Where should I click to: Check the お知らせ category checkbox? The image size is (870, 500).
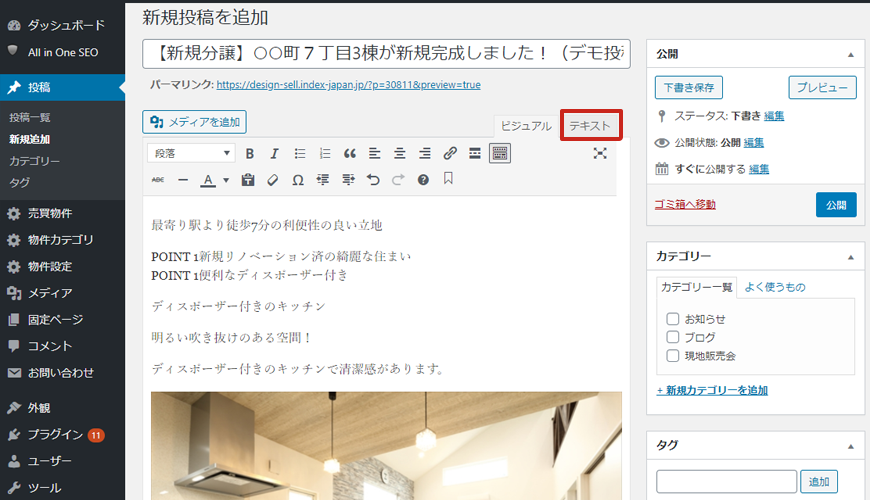tap(673, 319)
